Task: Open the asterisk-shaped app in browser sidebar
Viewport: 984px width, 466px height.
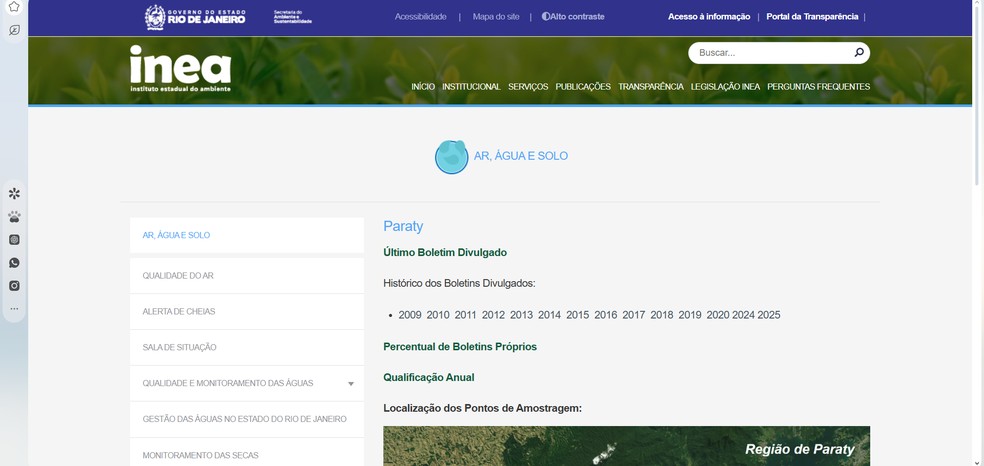Action: pyautogui.click(x=14, y=193)
